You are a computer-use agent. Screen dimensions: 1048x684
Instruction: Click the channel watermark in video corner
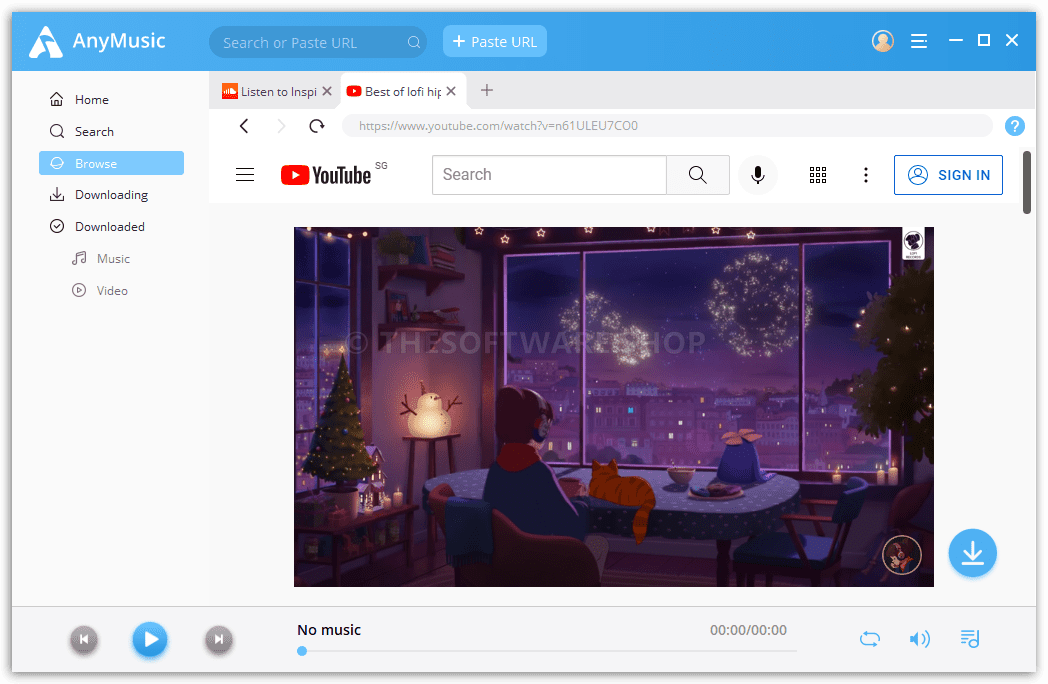tap(902, 555)
